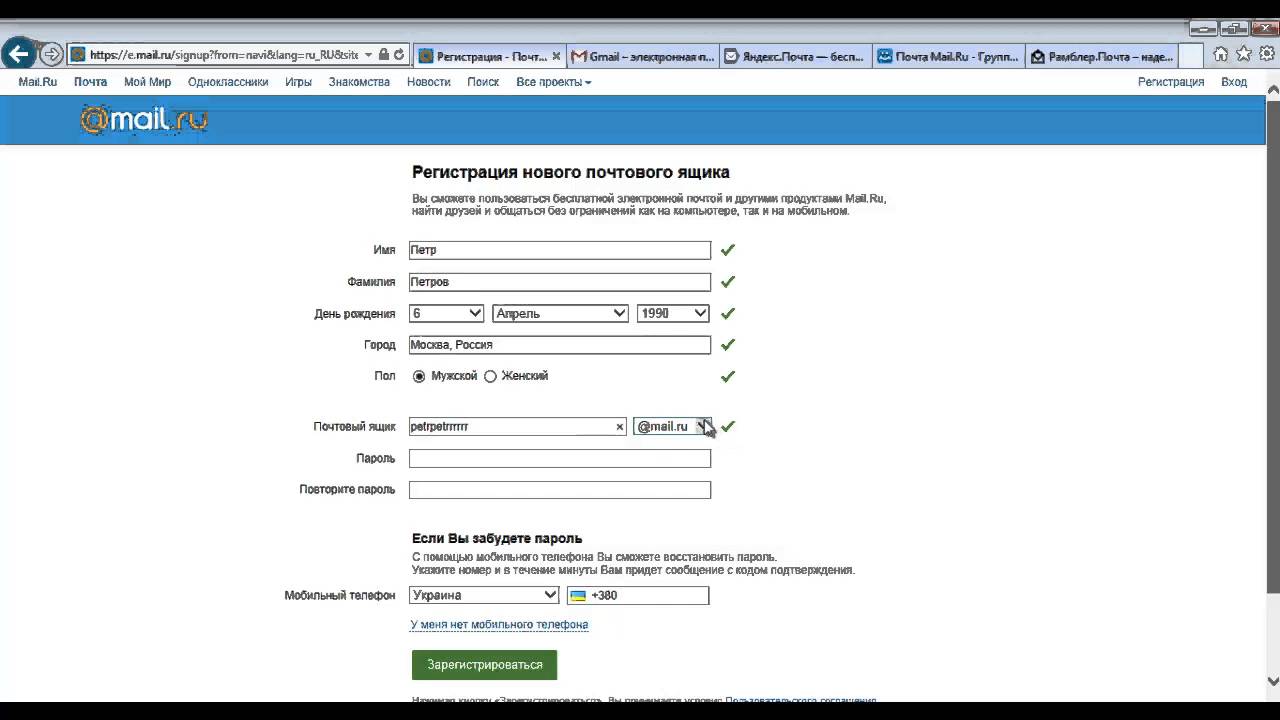Click the scrollbar down arrow
1280x720 pixels.
tap(1273, 682)
